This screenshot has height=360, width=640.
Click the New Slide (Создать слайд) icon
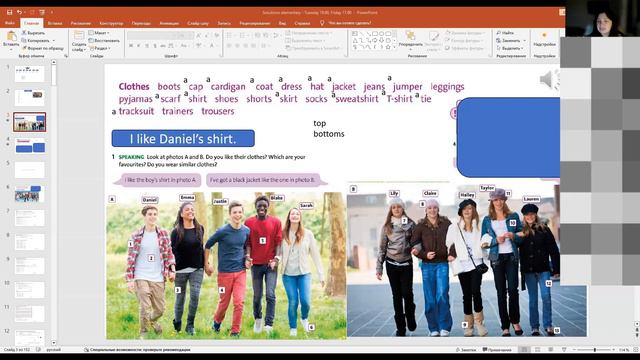coord(79,36)
